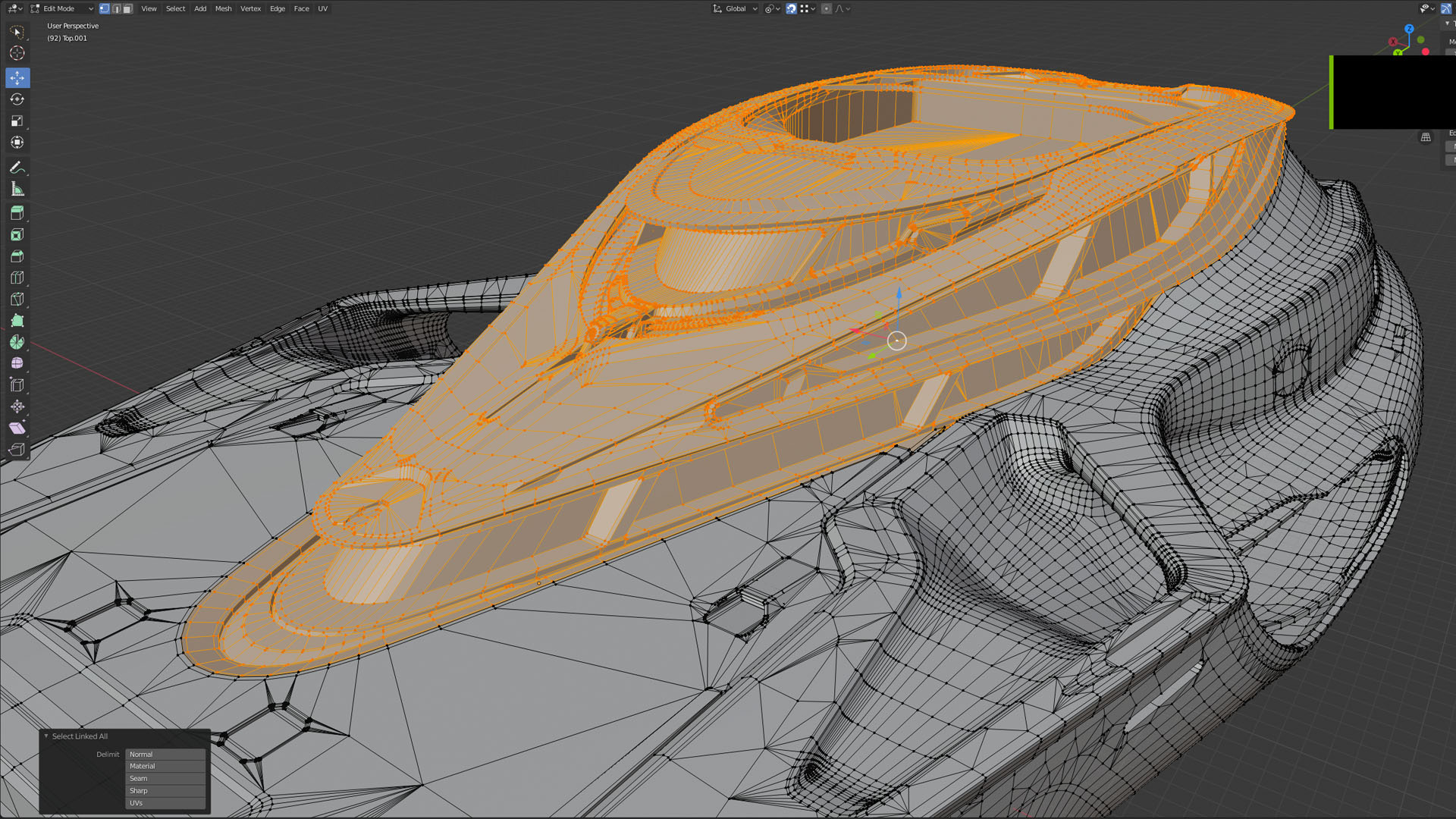Select the Rotate tool
This screenshot has height=819, width=1456.
click(17, 99)
